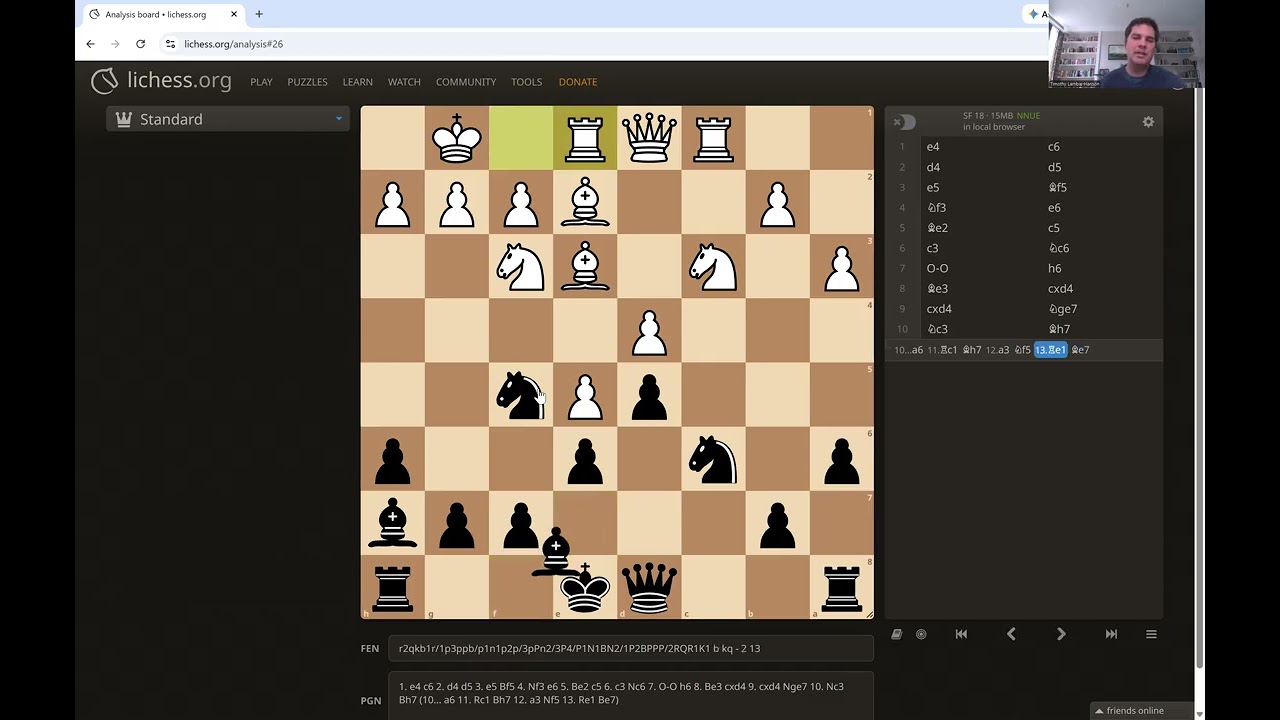Open the LEARN menu
This screenshot has width=1280, height=720.
point(357,82)
